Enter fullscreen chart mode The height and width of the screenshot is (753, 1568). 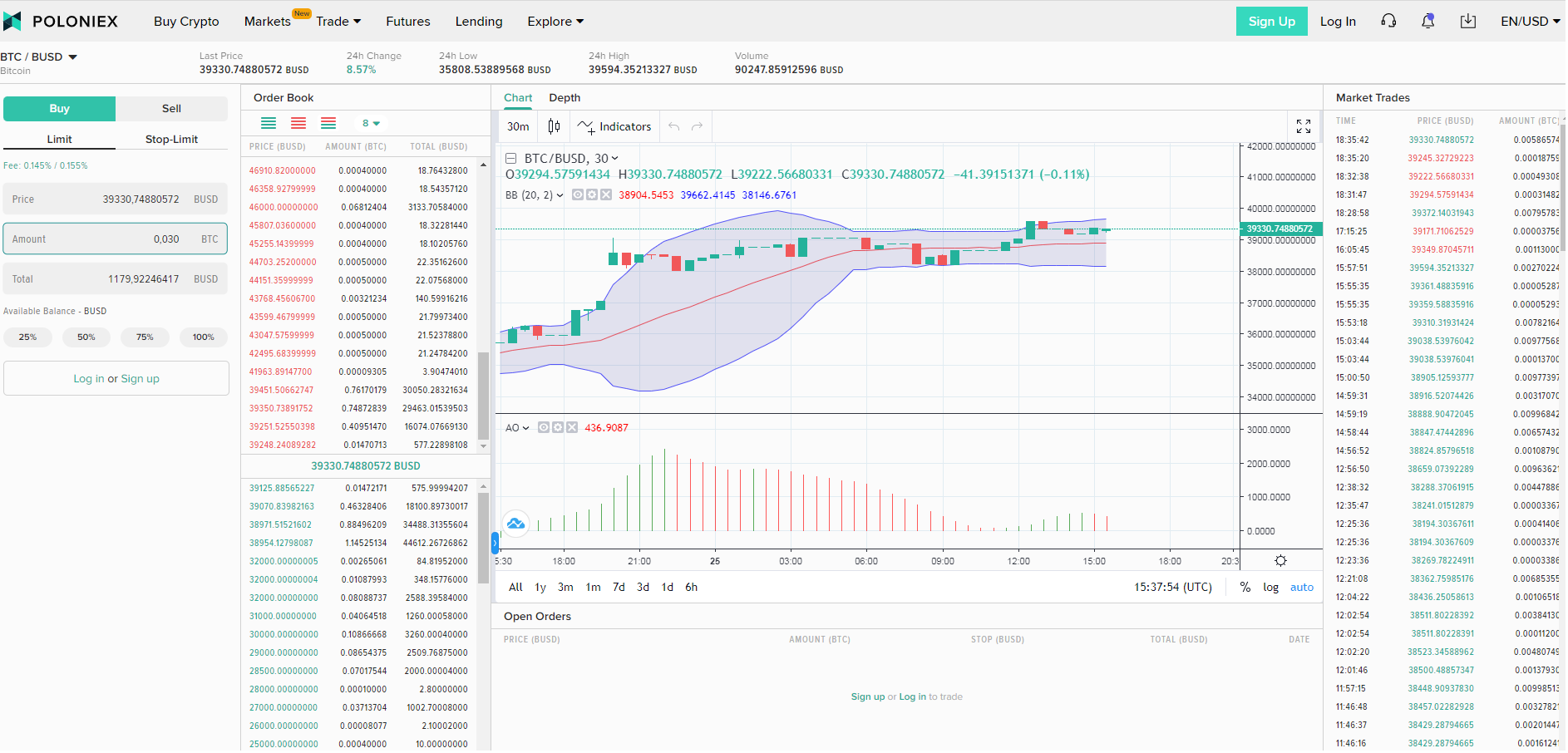1304,126
